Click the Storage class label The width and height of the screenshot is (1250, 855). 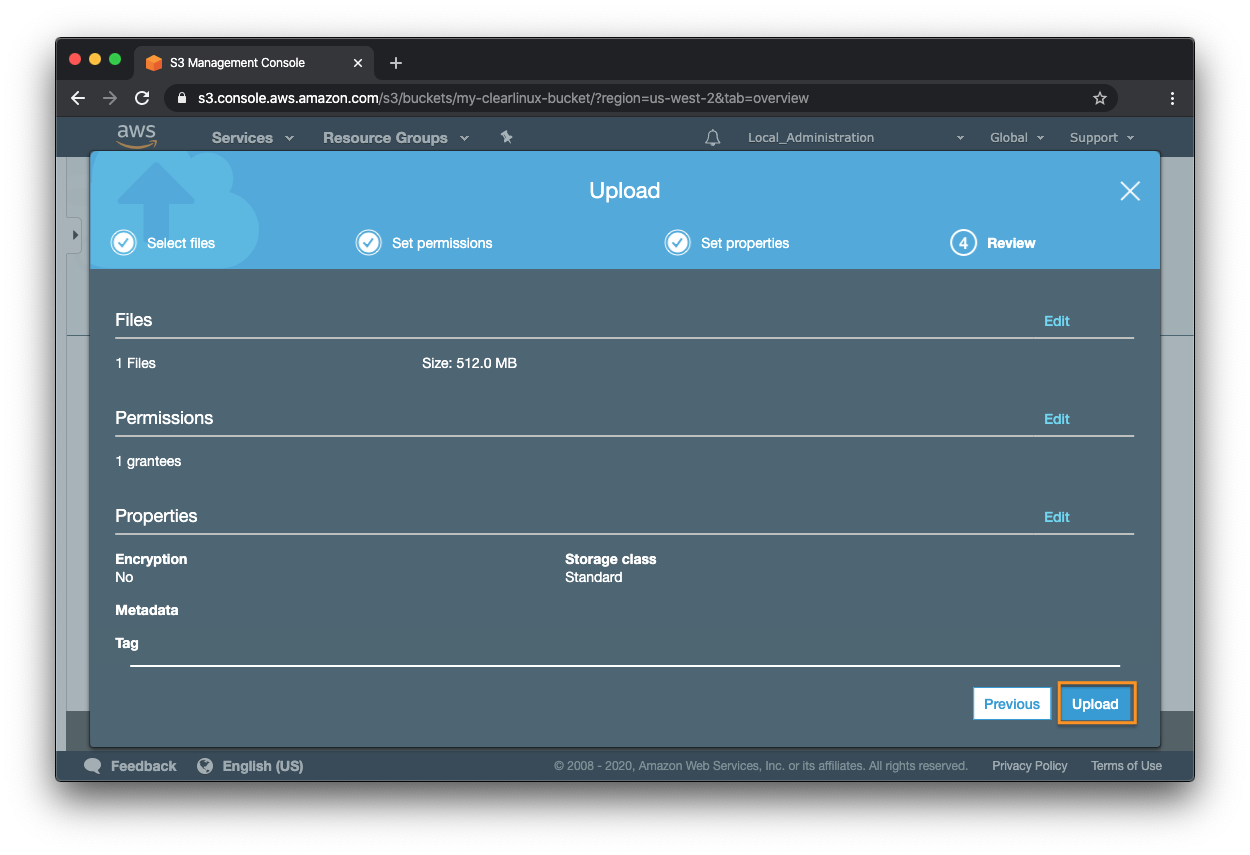tap(611, 559)
